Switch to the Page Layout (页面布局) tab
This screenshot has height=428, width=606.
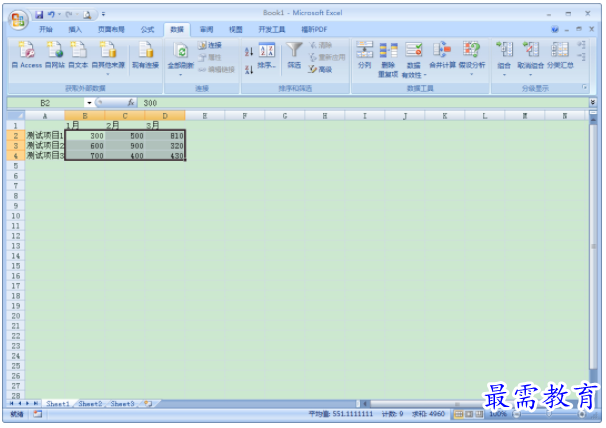111,29
